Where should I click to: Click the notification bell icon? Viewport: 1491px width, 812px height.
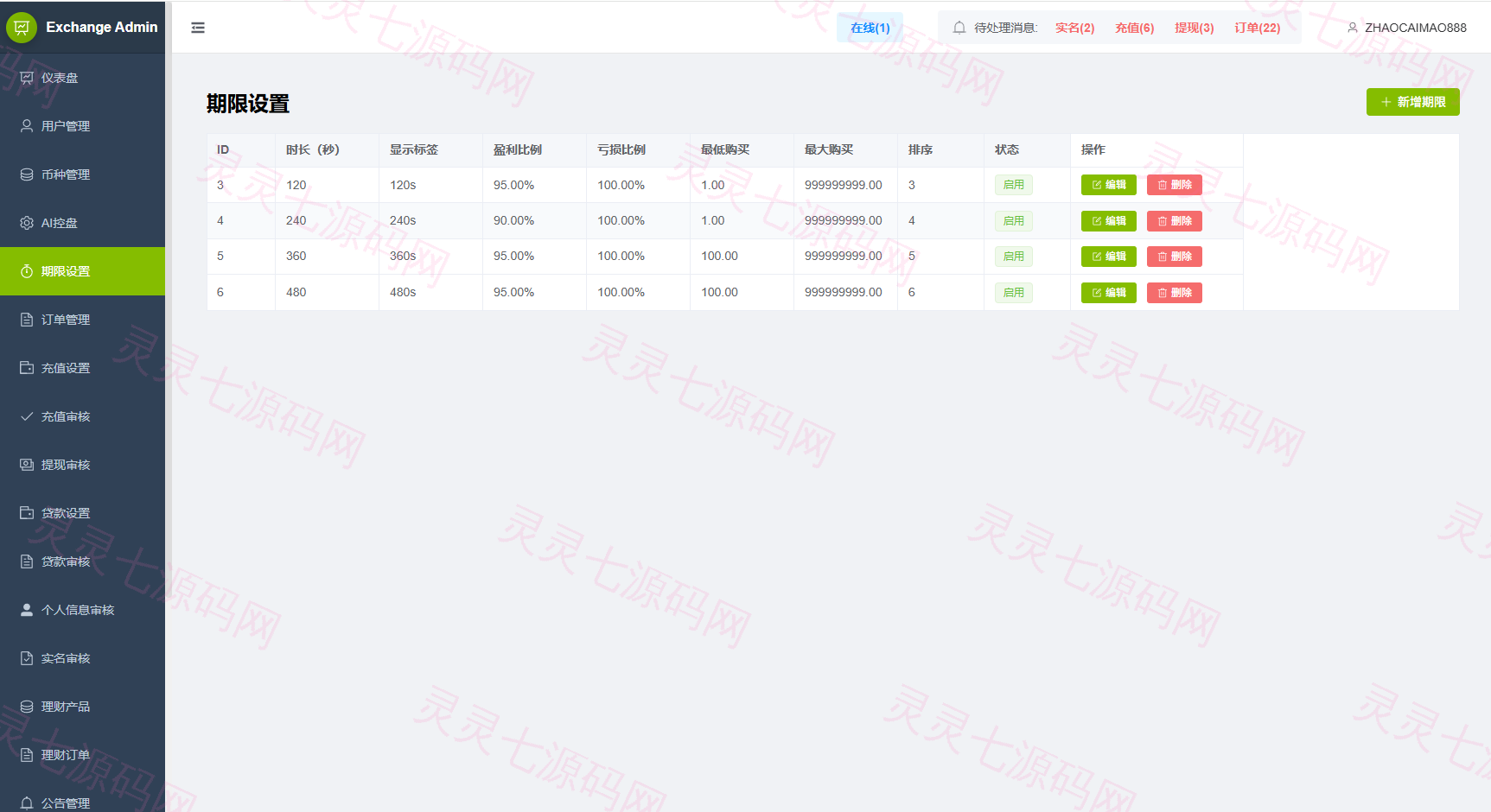959,28
